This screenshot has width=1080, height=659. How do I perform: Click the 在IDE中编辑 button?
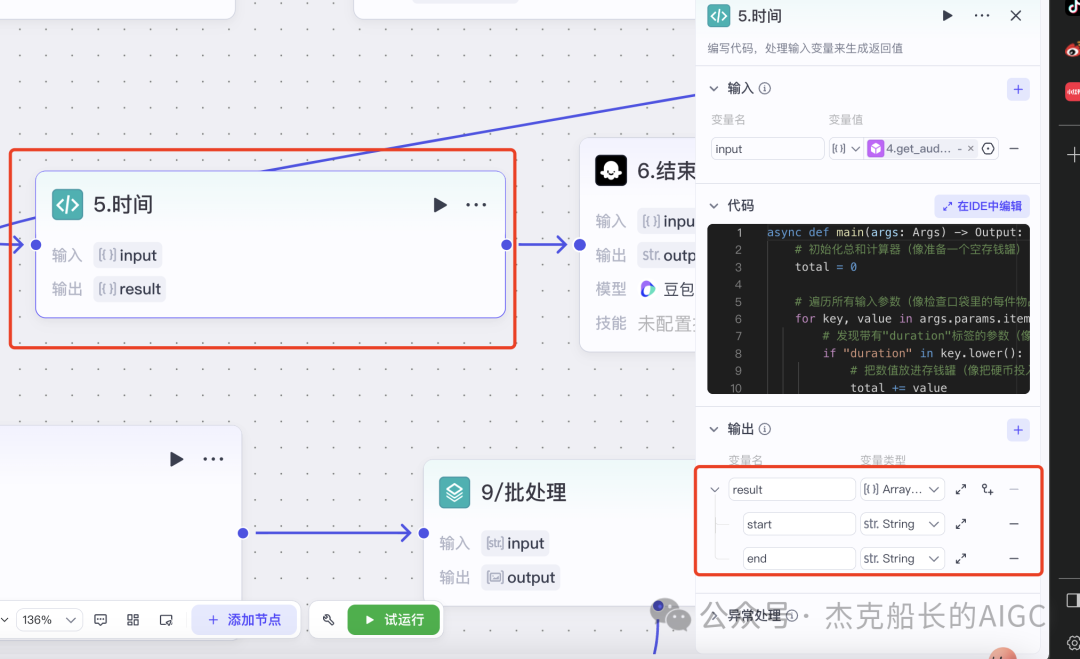[x=982, y=206]
